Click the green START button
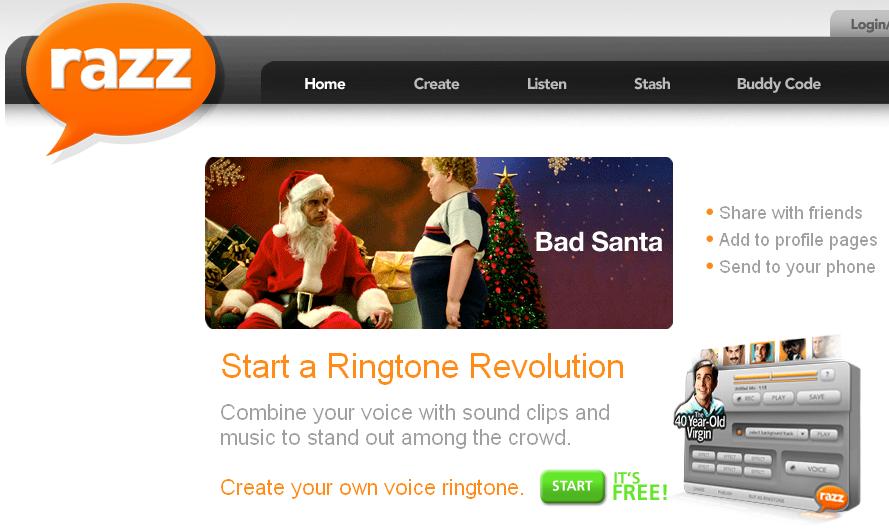 click(572, 486)
